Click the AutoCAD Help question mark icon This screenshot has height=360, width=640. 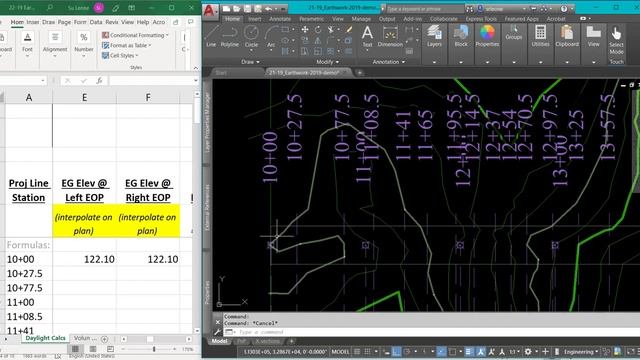(x=564, y=8)
